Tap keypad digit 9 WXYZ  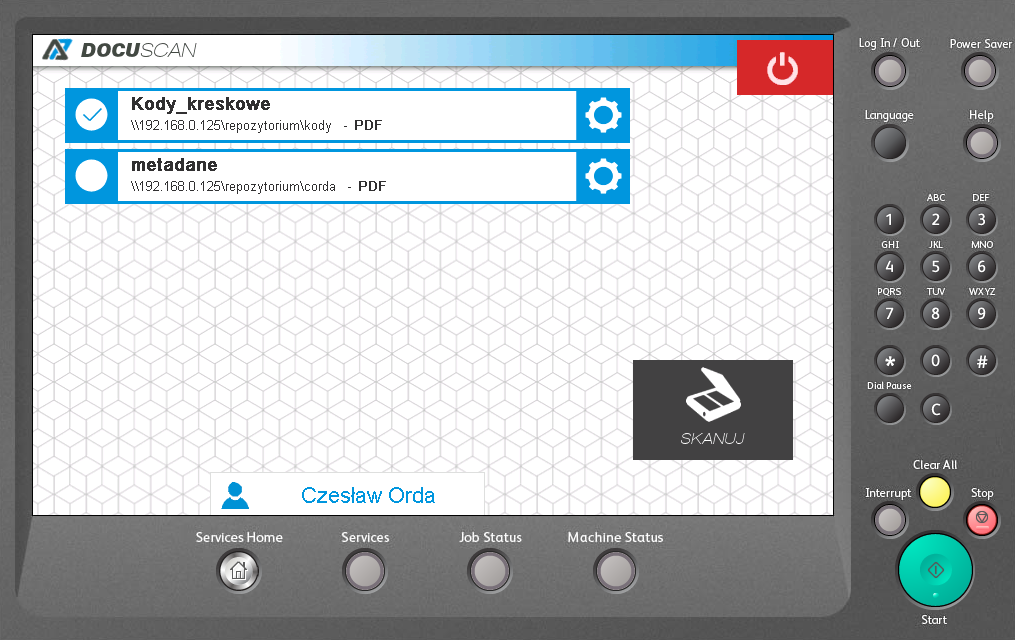click(981, 314)
